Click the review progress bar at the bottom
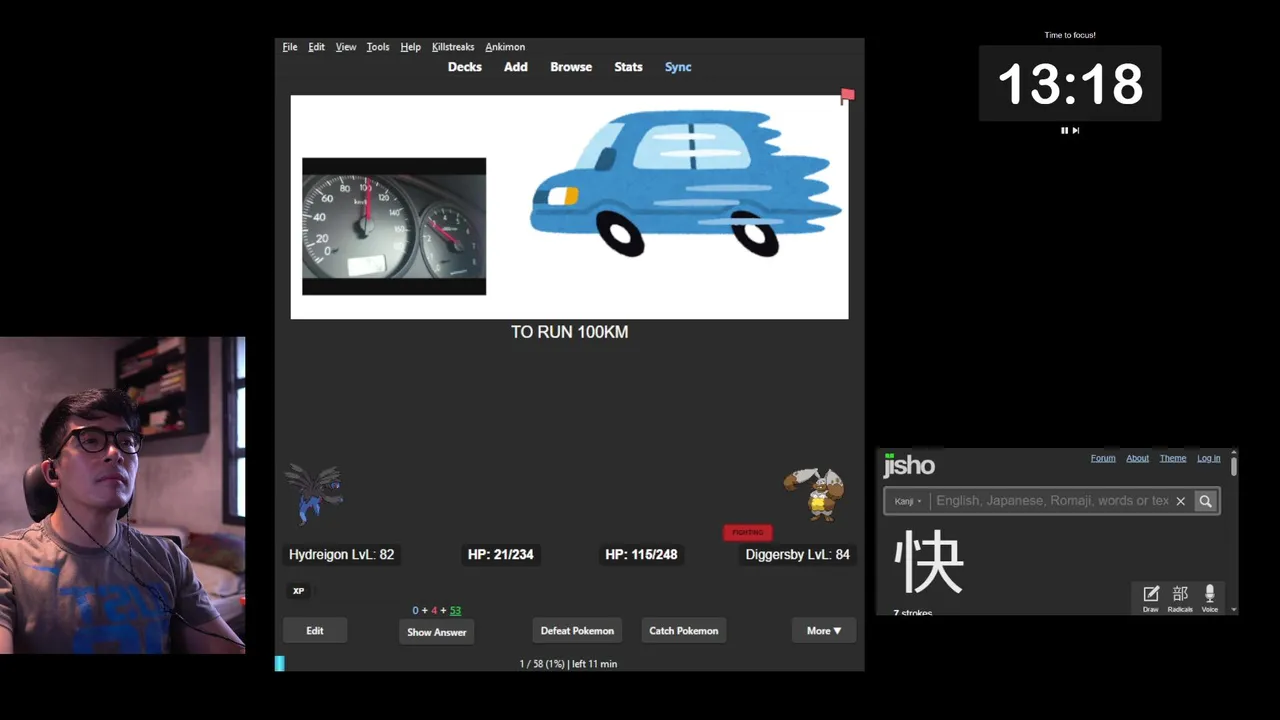 point(570,663)
